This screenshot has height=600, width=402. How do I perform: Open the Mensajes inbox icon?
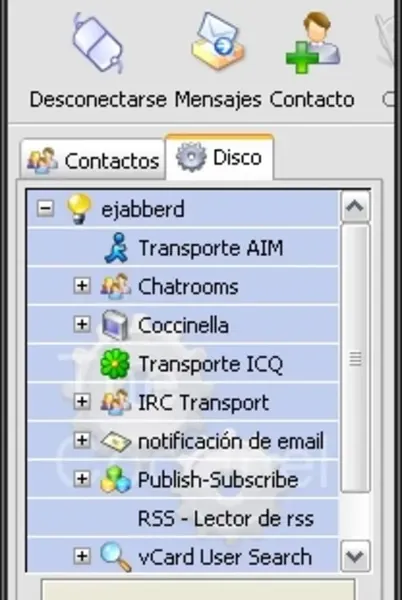coord(218,41)
